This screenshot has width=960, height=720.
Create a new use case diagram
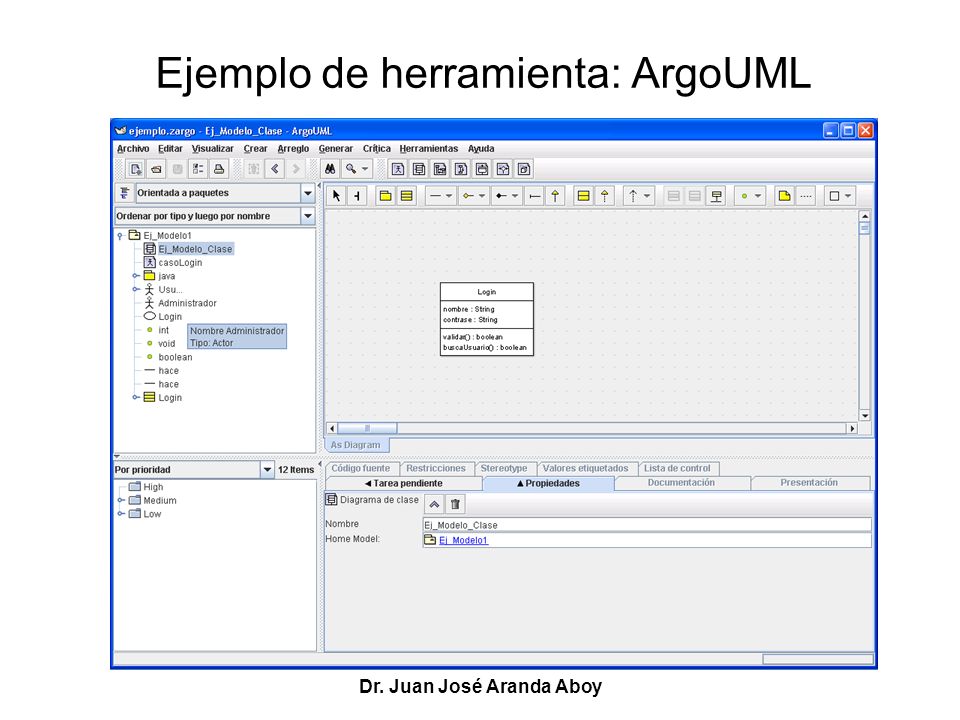(x=398, y=169)
